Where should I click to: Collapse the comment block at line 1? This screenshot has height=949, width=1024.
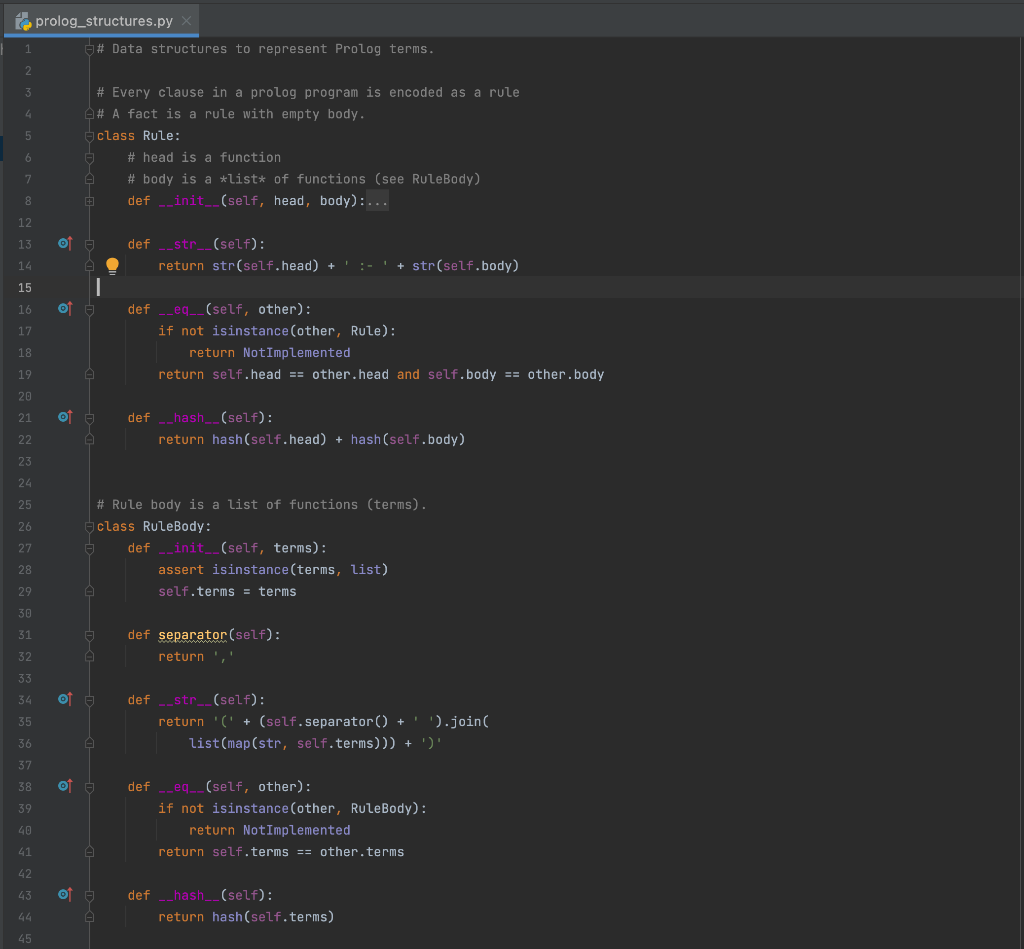pos(89,50)
